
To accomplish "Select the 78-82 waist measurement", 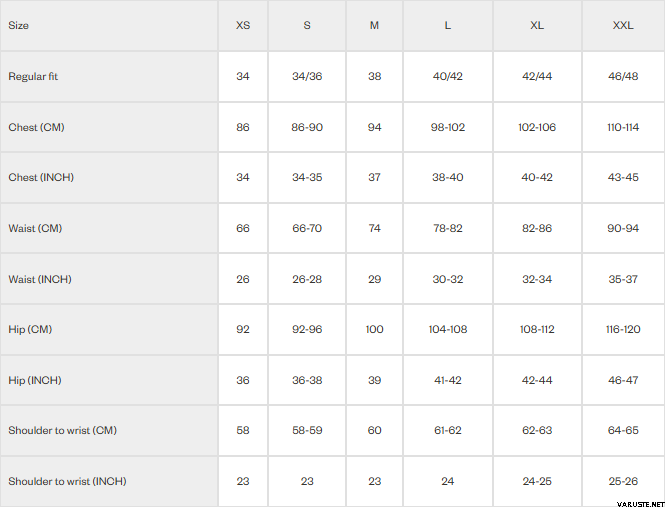I will coord(448,228).
